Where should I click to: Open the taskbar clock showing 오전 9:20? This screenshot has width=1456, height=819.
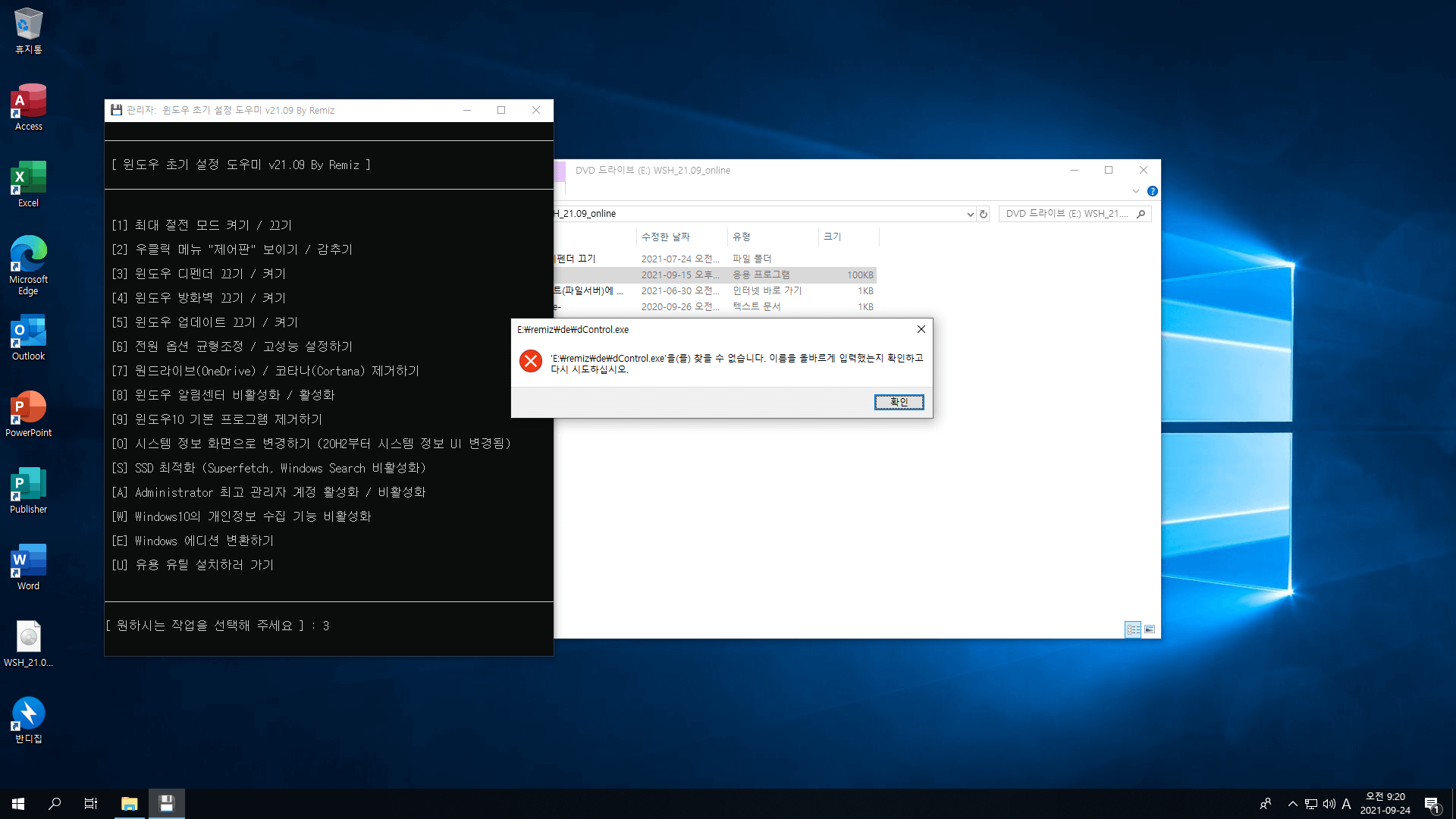point(1385,804)
